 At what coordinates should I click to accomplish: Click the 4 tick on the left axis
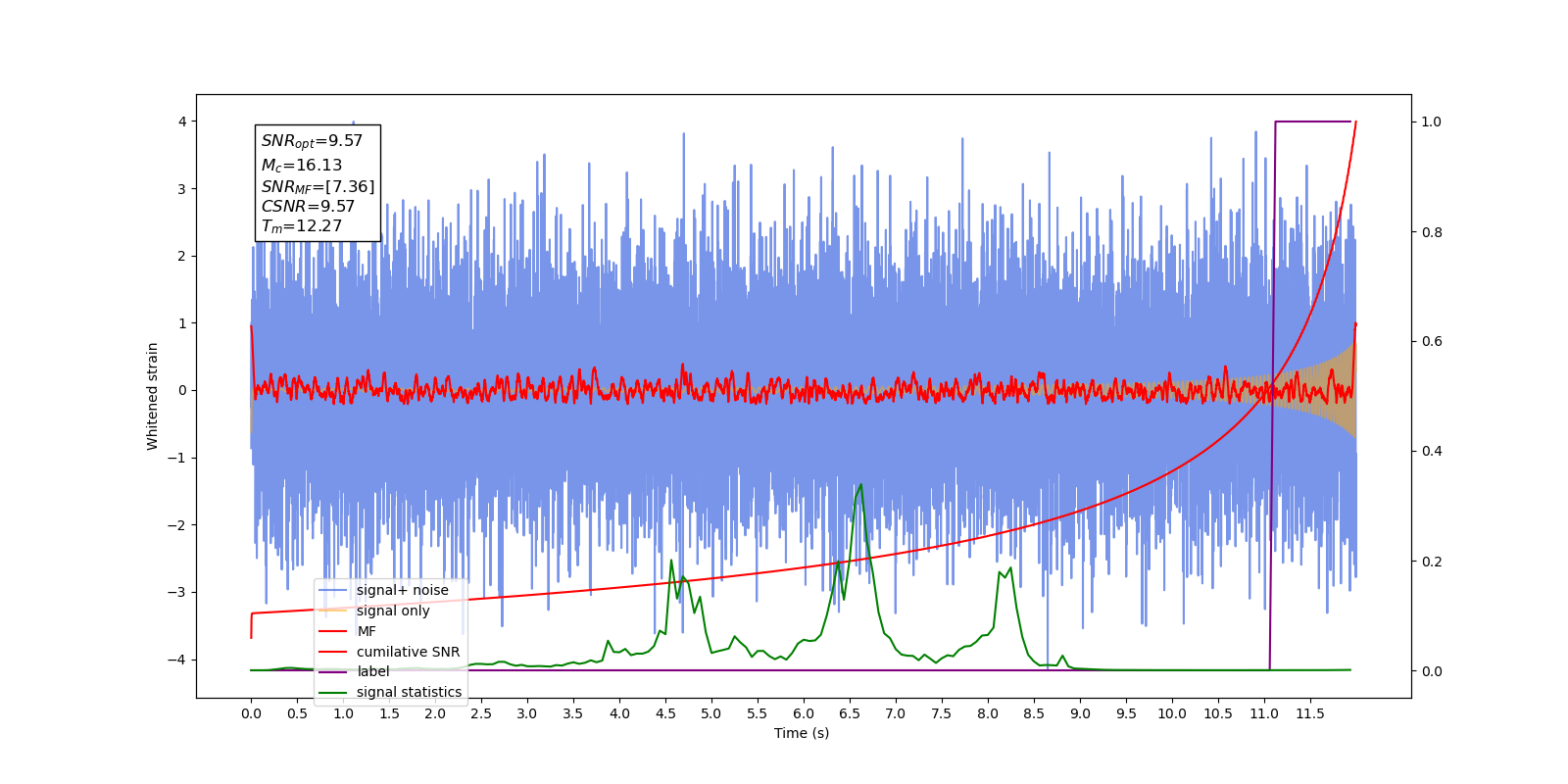point(182,122)
